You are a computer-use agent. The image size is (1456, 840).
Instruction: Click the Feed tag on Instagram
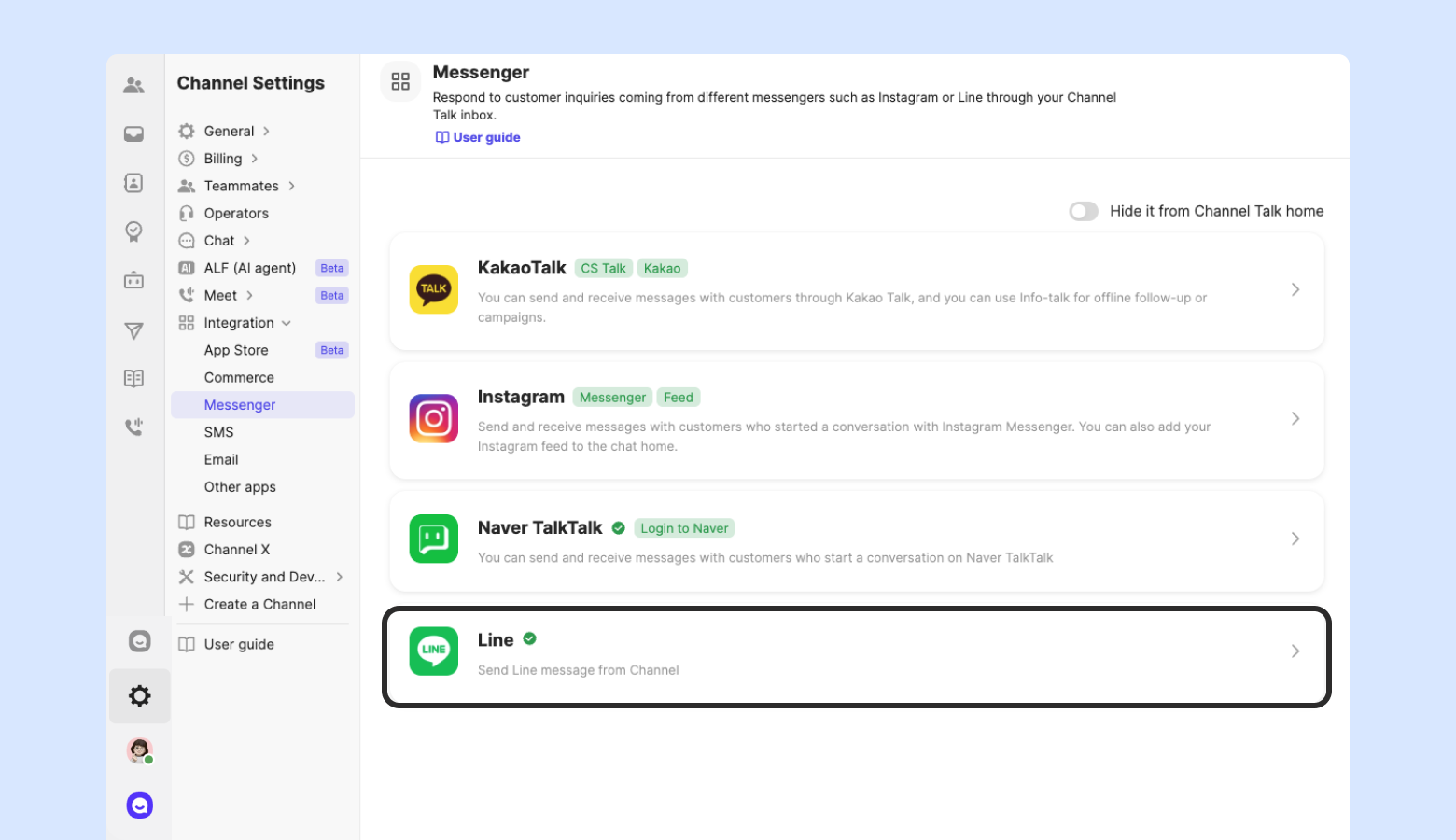point(679,398)
